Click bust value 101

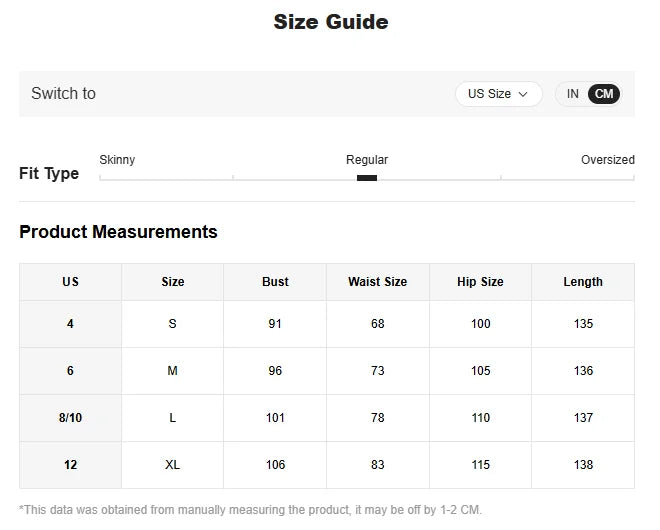(x=275, y=418)
